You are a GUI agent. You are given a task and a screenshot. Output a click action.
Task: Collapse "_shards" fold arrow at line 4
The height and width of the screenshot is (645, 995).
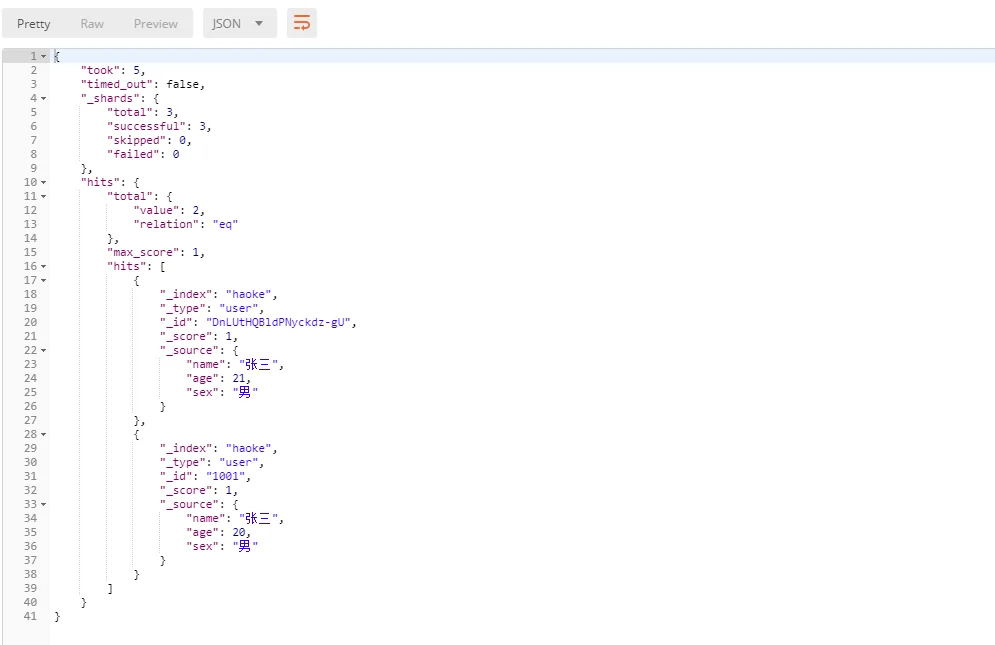[44, 98]
